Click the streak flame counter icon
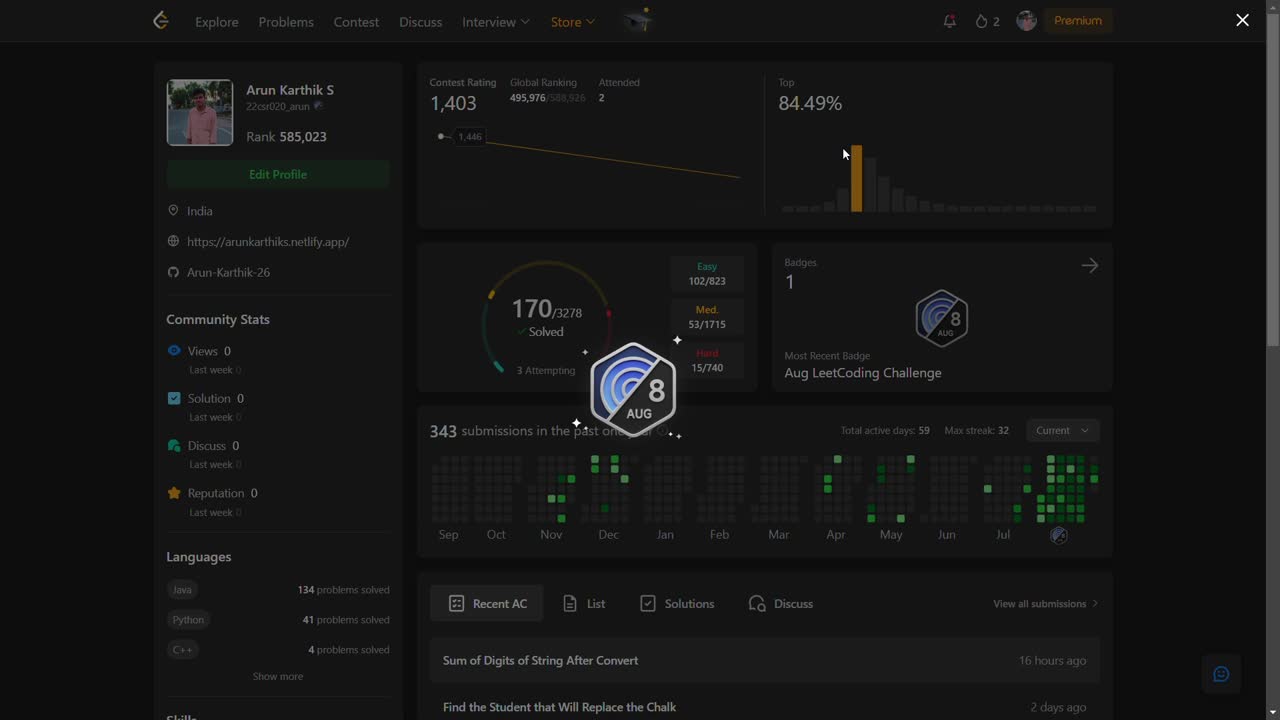 [986, 21]
